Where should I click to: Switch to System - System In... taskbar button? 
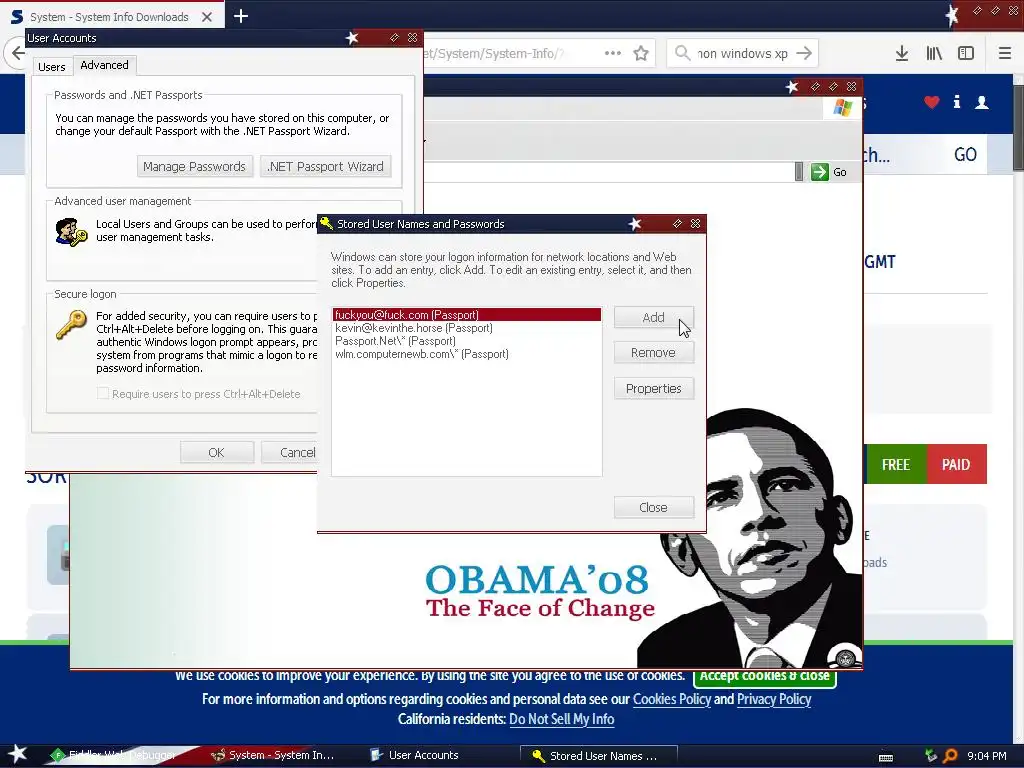tap(273, 756)
